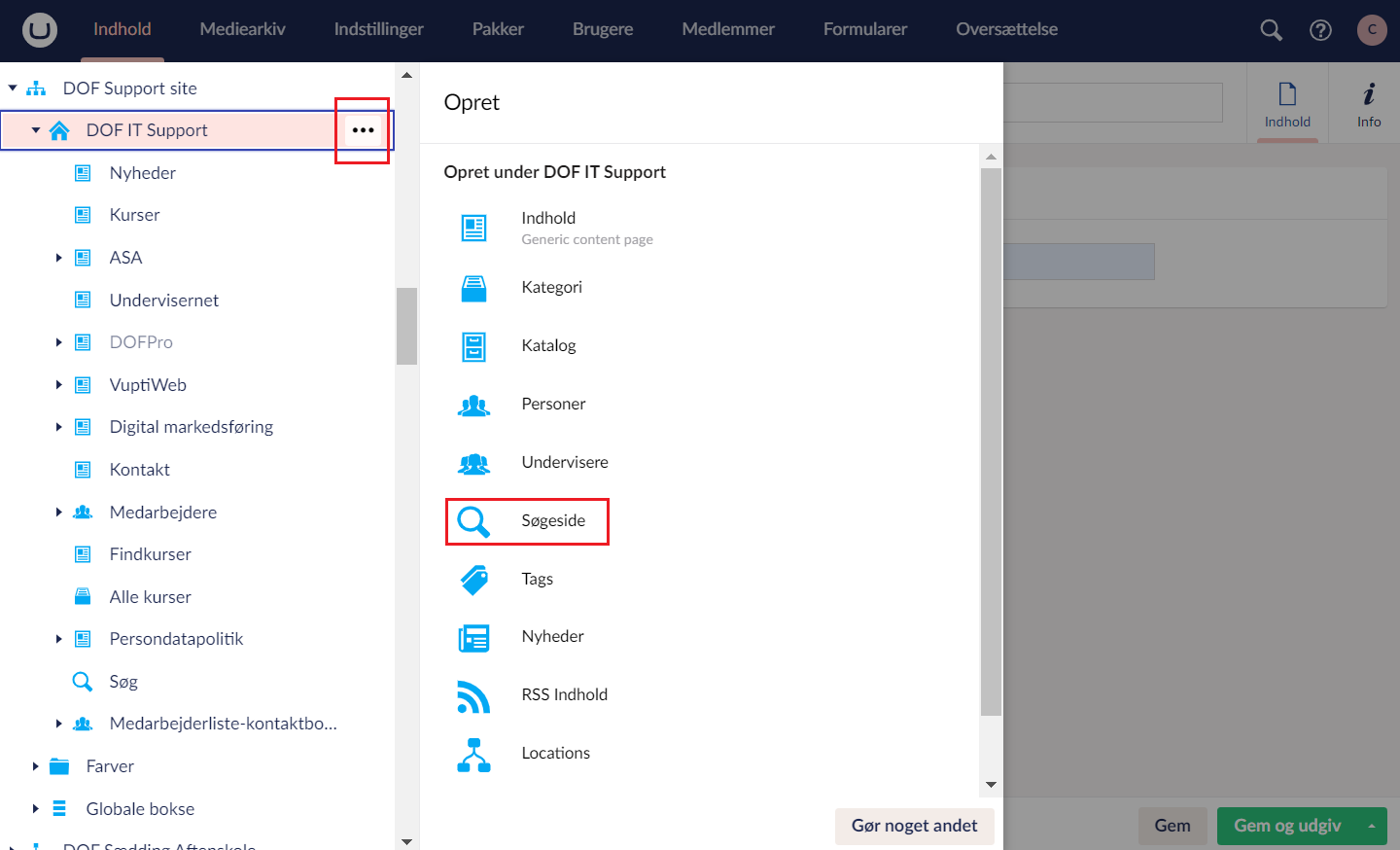Click the Indhold document type icon
The image size is (1400, 850).
pos(473,228)
